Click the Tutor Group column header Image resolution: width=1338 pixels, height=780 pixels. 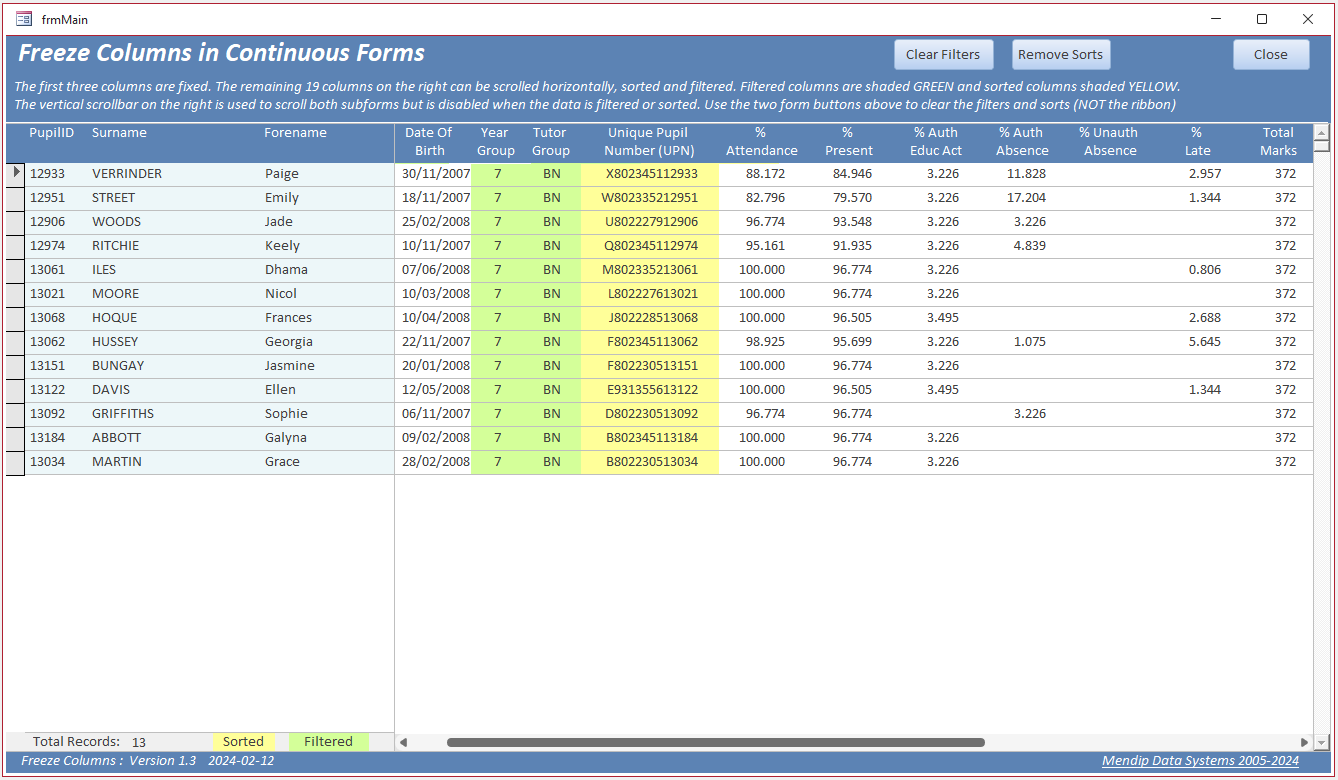550,141
